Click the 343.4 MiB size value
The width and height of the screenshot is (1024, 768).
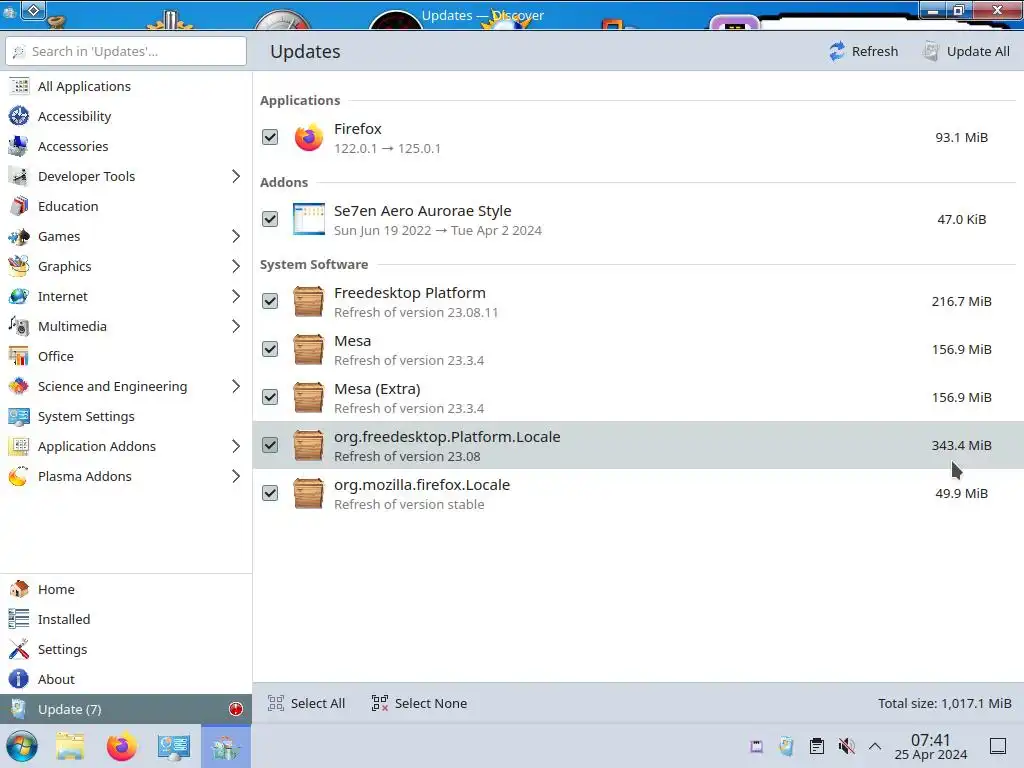(x=961, y=445)
